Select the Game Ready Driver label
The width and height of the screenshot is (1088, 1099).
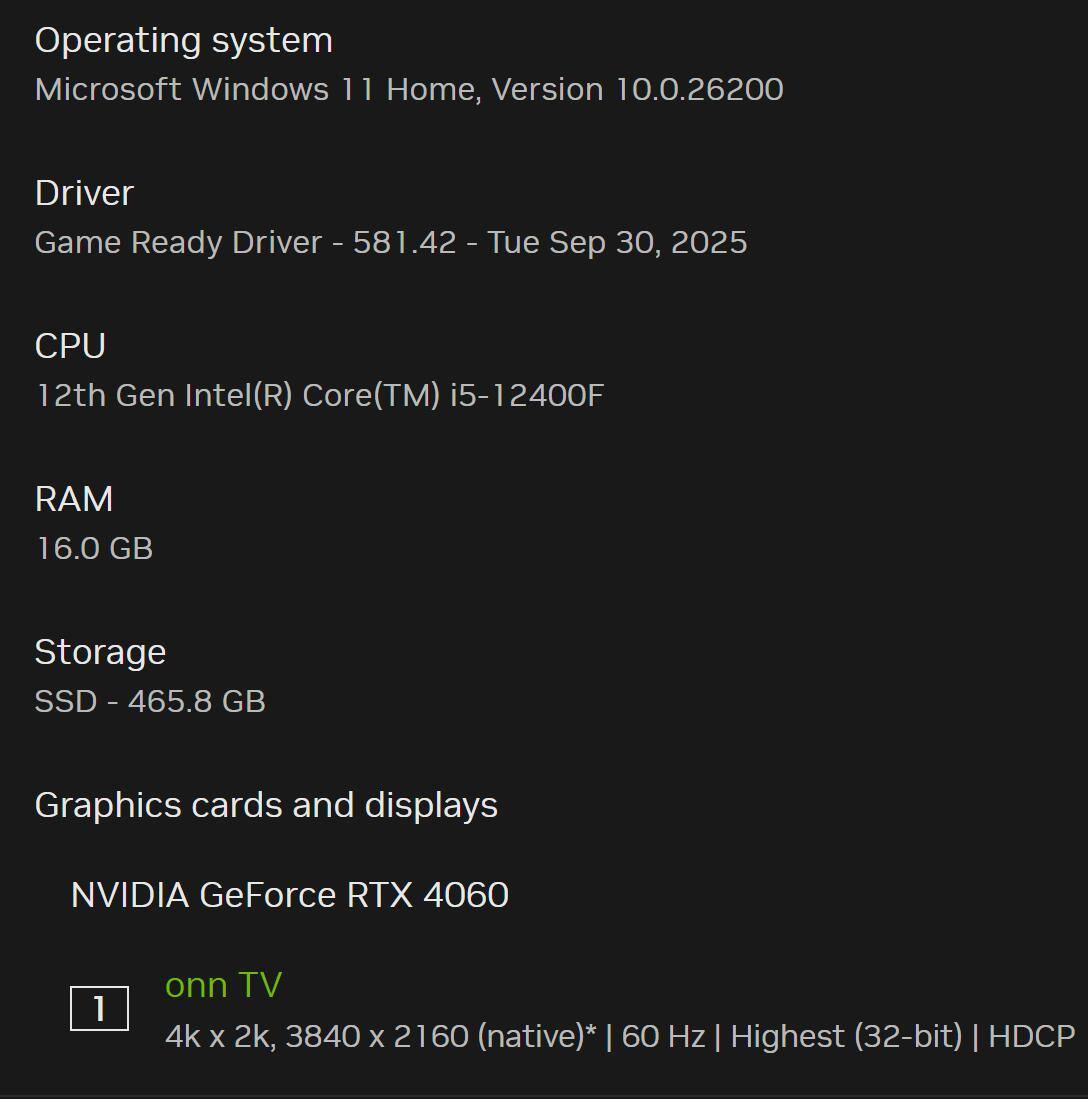178,243
